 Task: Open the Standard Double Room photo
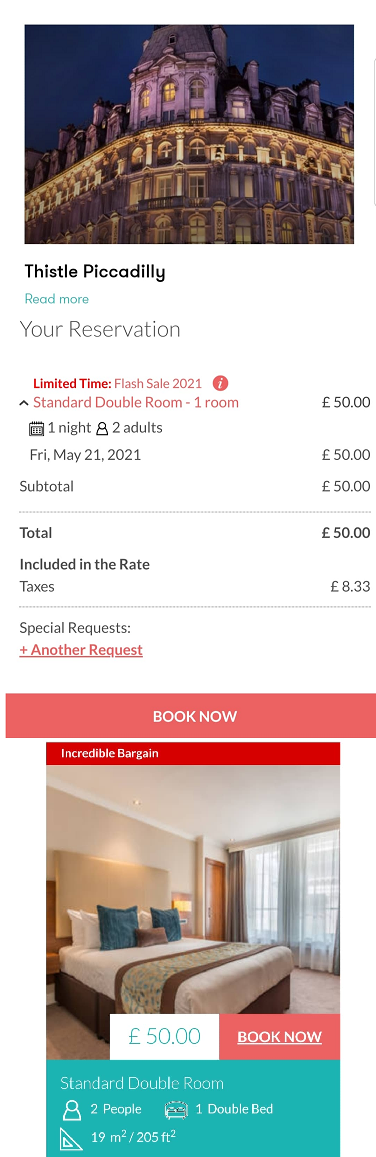[193, 889]
